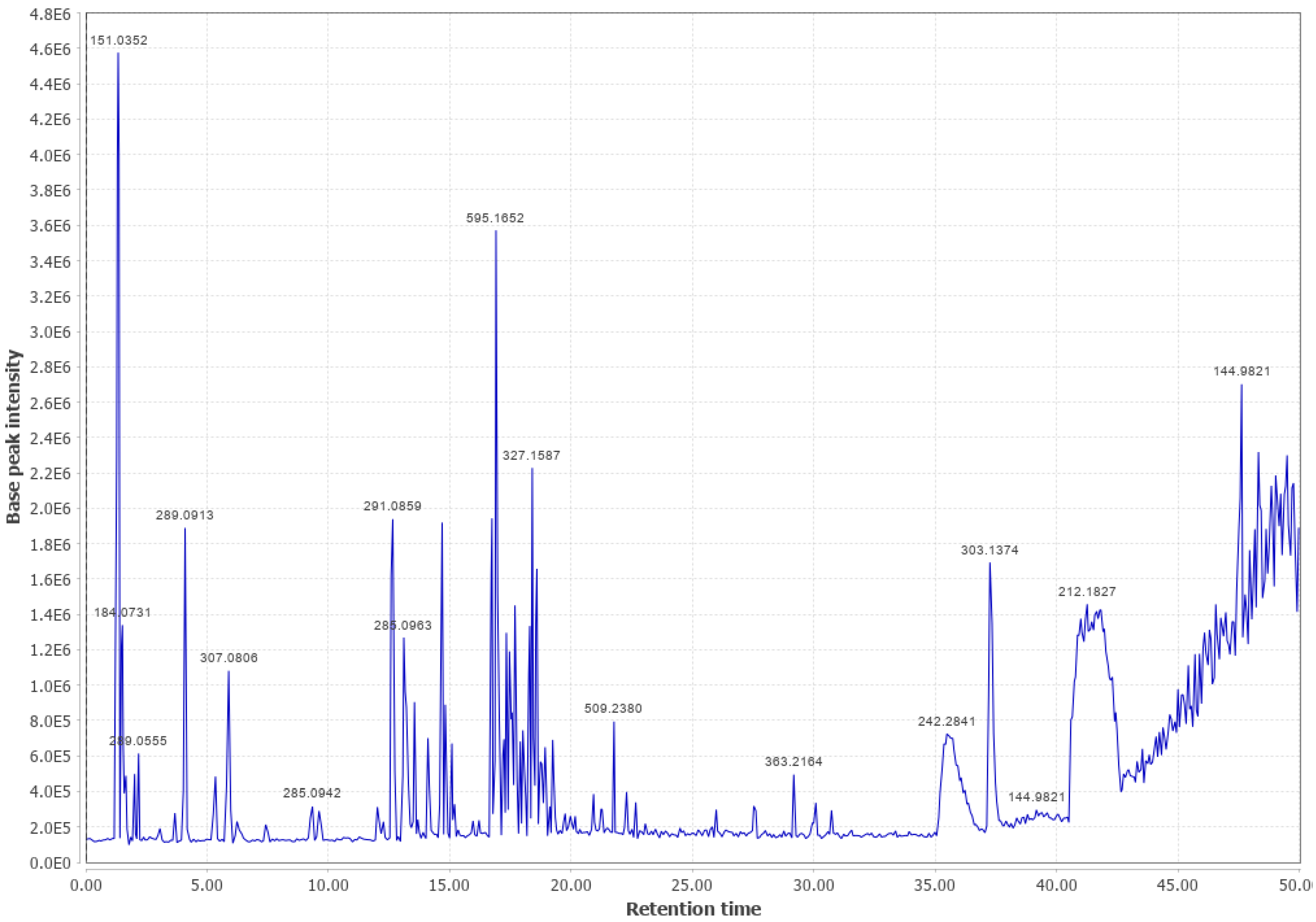The width and height of the screenshot is (1316, 922).
Task: Click the 291.0859 peak annotation
Action: [393, 506]
